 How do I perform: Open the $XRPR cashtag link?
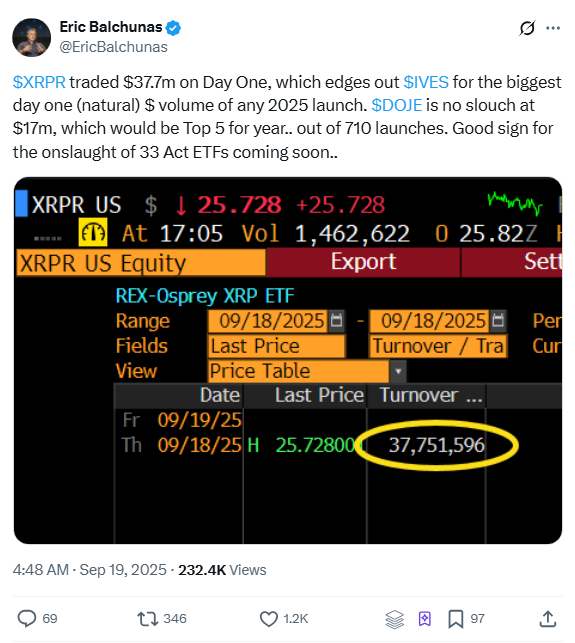tap(39, 82)
